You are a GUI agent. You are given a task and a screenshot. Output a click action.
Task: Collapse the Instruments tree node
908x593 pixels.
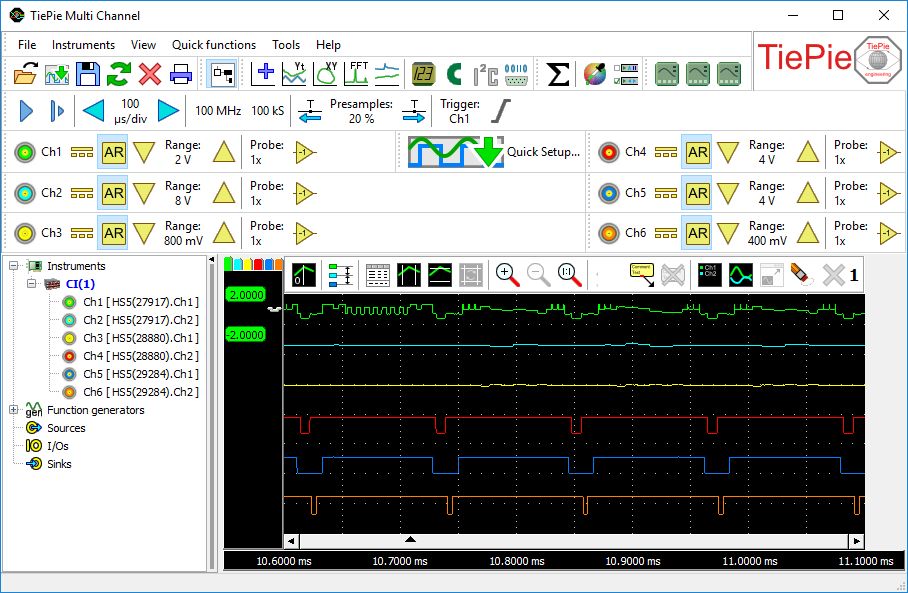coord(13,266)
